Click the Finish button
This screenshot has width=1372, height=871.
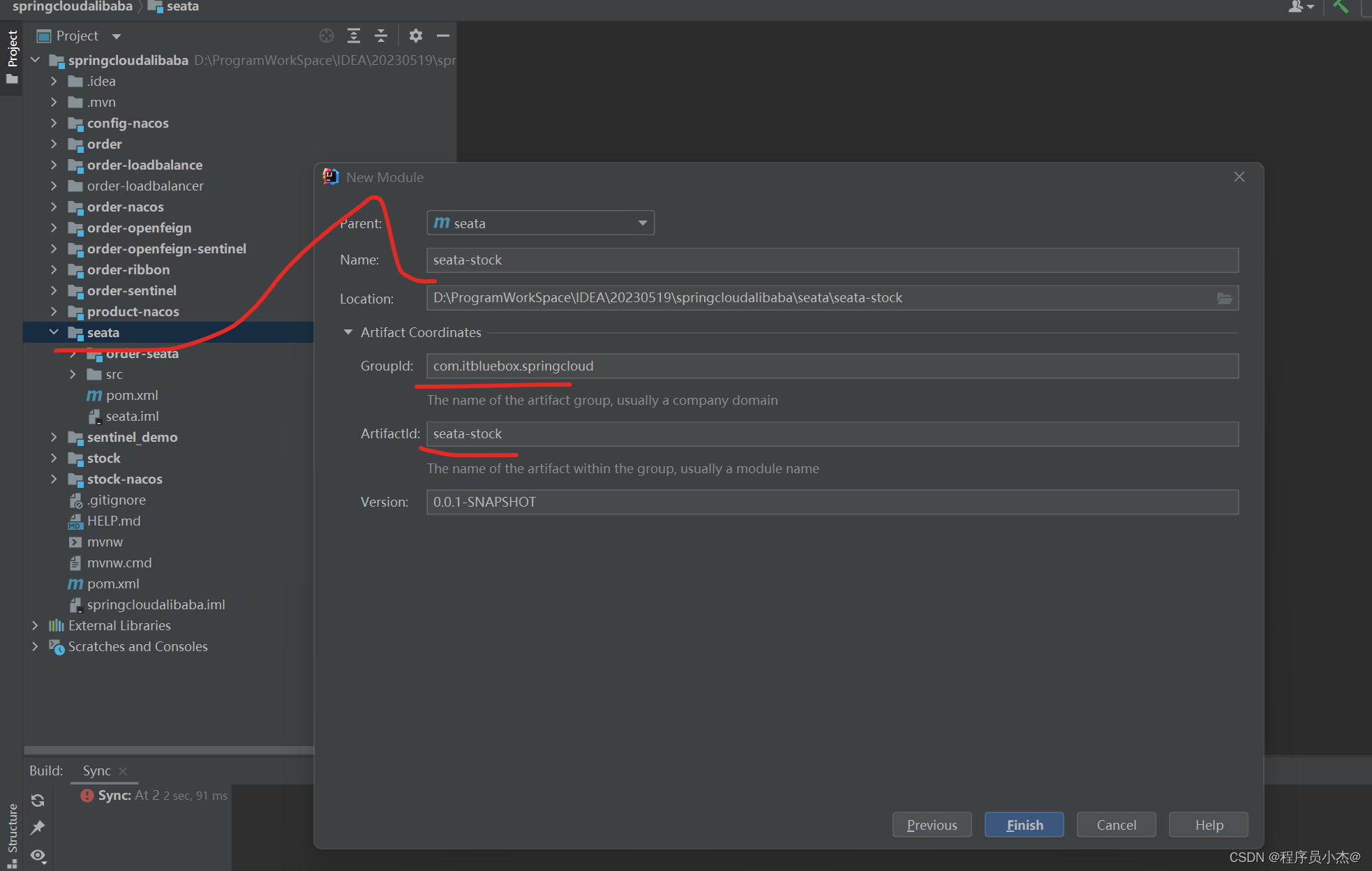(1024, 825)
